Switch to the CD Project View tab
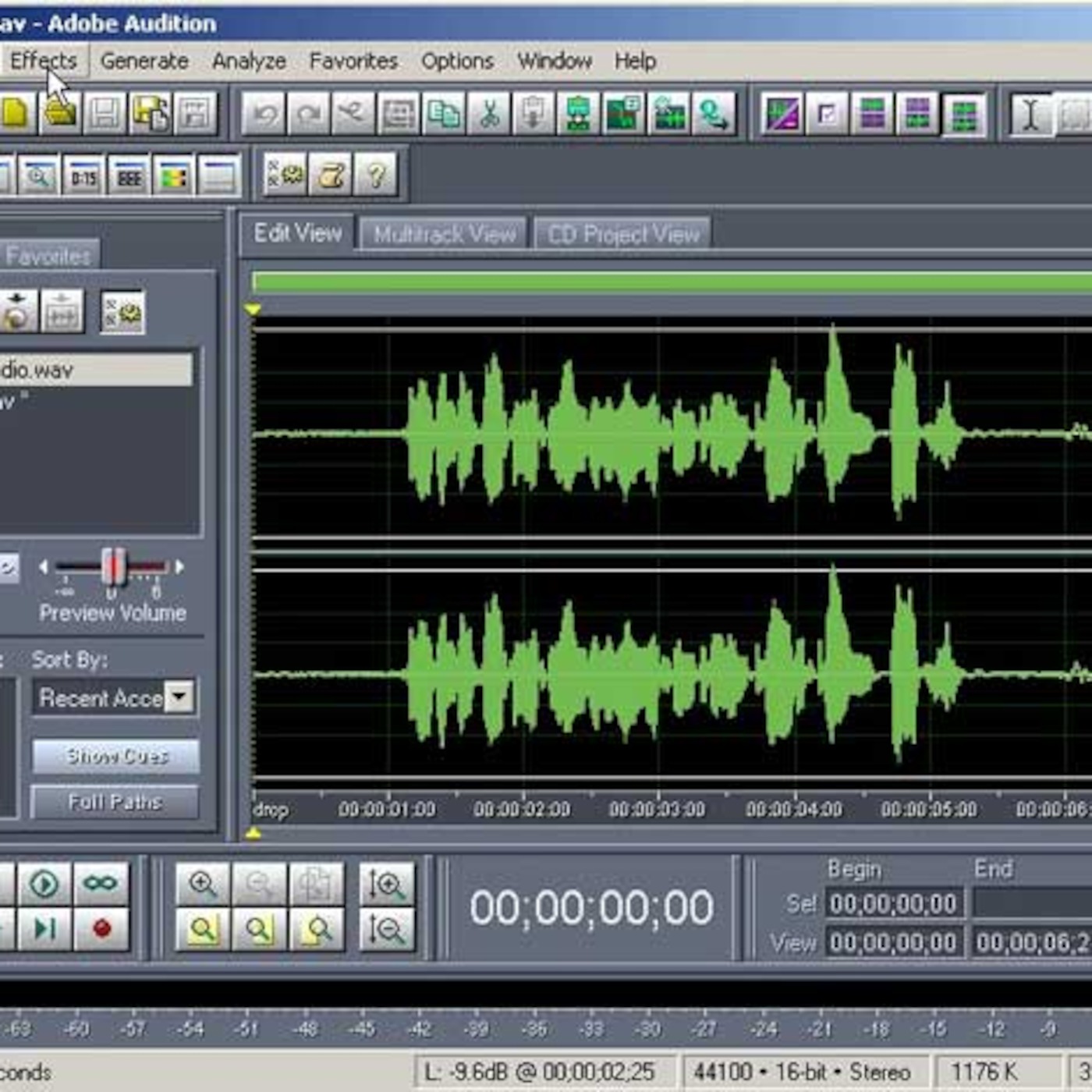 (x=623, y=235)
